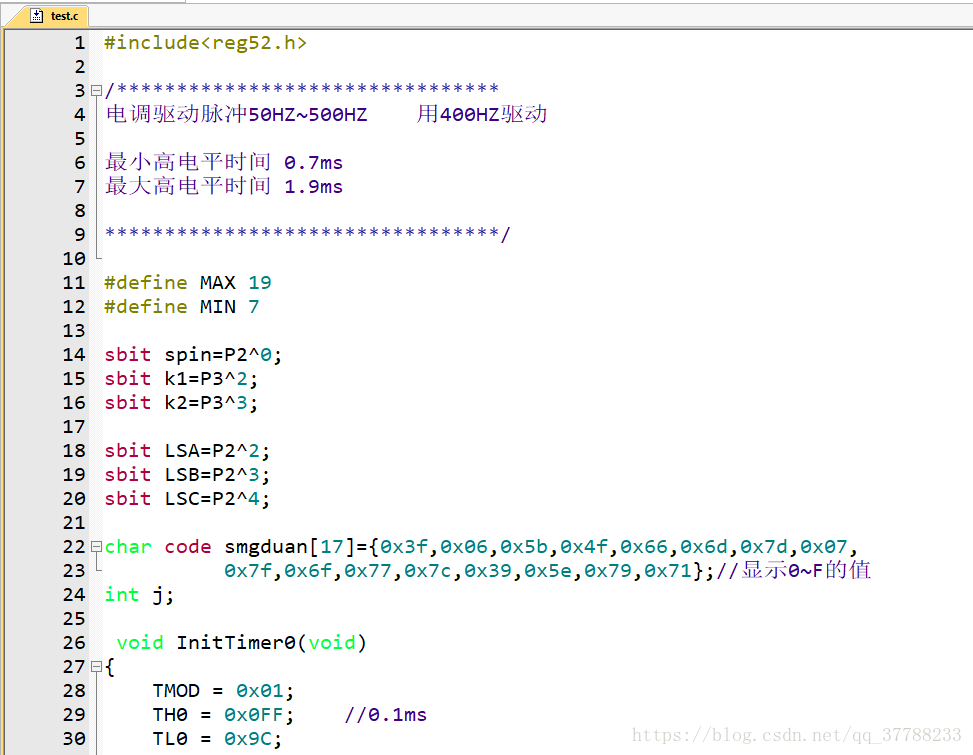Click line number 1 in the margin
This screenshot has height=755, width=973.
(x=79, y=43)
